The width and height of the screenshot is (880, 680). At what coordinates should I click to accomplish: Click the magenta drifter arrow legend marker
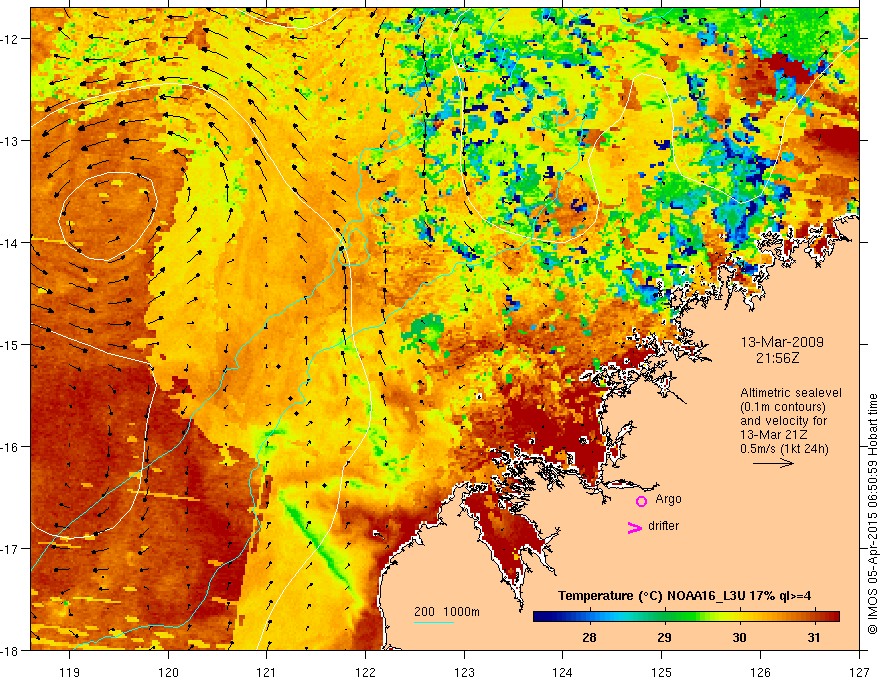pyautogui.click(x=634, y=527)
